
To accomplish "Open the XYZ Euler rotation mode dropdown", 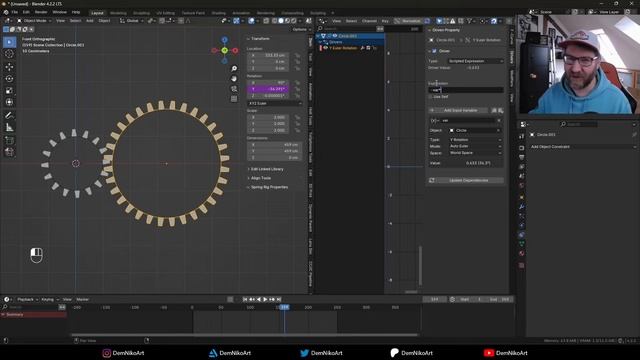I will tap(275, 103).
